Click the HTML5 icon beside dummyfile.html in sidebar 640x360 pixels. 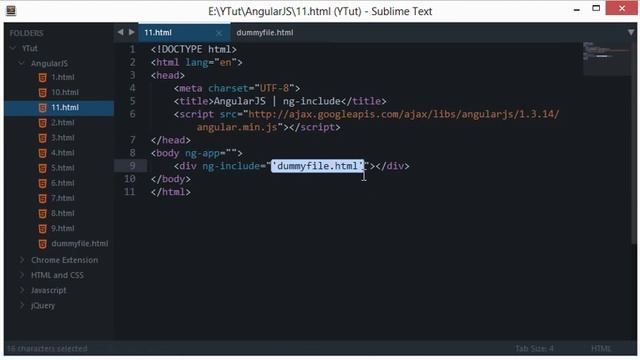(42, 244)
